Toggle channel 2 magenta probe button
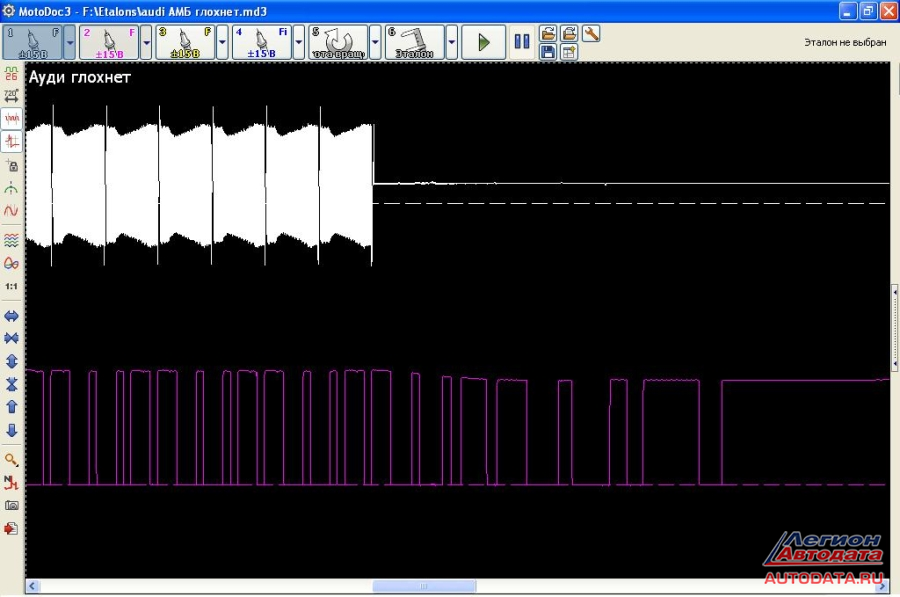 click(109, 42)
